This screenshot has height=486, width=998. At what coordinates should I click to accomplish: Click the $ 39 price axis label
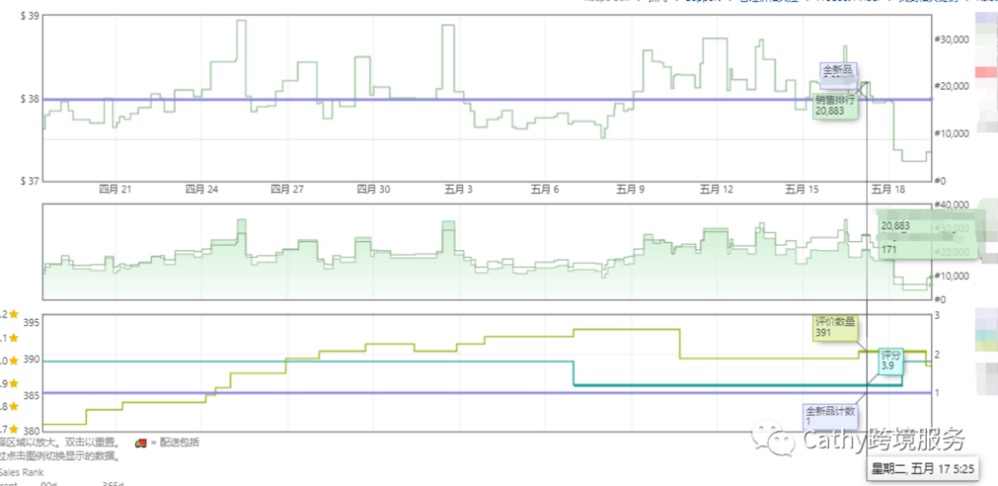pos(30,15)
